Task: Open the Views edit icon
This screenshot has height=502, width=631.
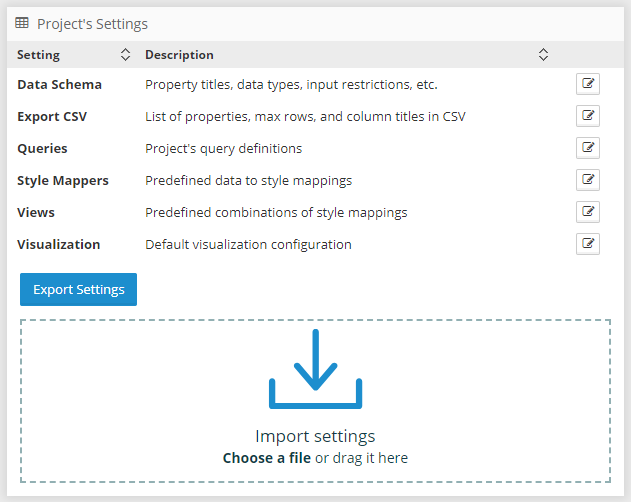Action: (588, 212)
